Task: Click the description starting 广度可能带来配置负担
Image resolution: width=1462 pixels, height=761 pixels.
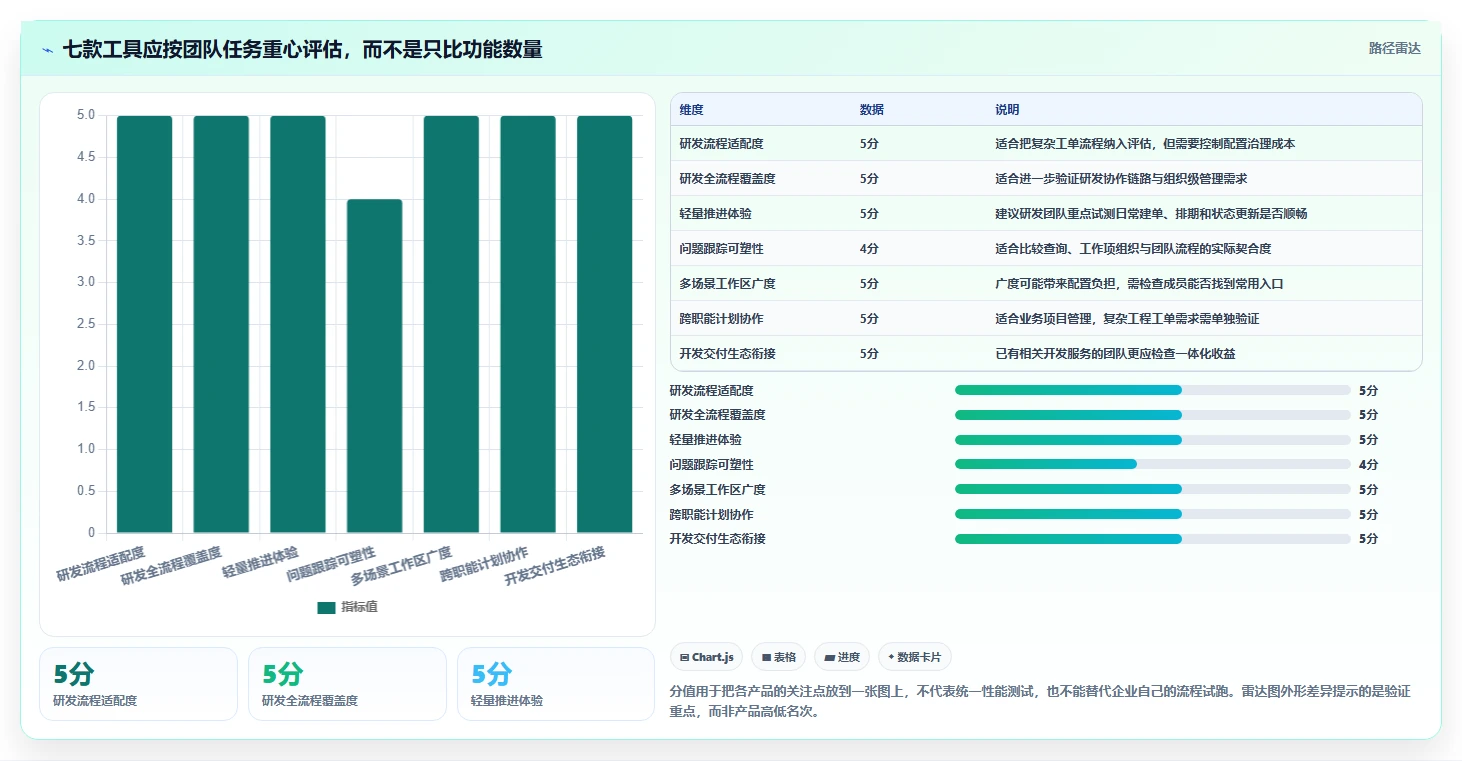Action: coord(1139,284)
